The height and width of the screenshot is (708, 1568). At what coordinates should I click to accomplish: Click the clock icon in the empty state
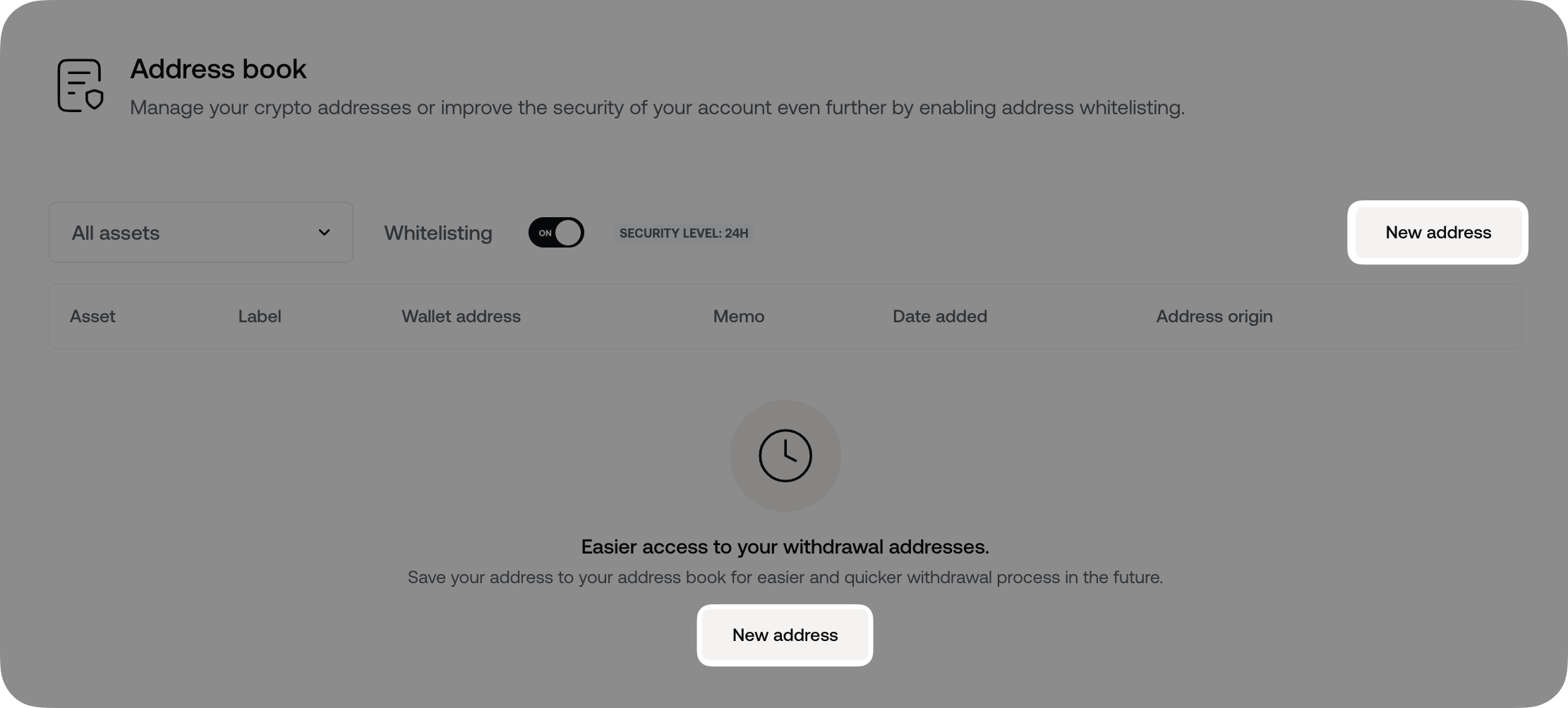click(785, 456)
